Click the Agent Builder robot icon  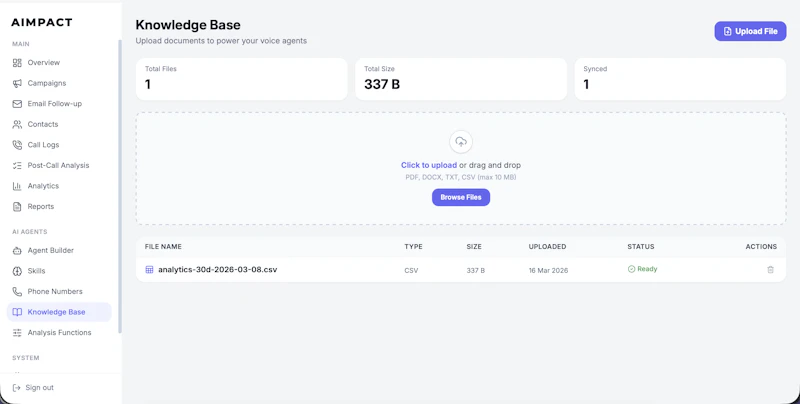pyautogui.click(x=17, y=250)
